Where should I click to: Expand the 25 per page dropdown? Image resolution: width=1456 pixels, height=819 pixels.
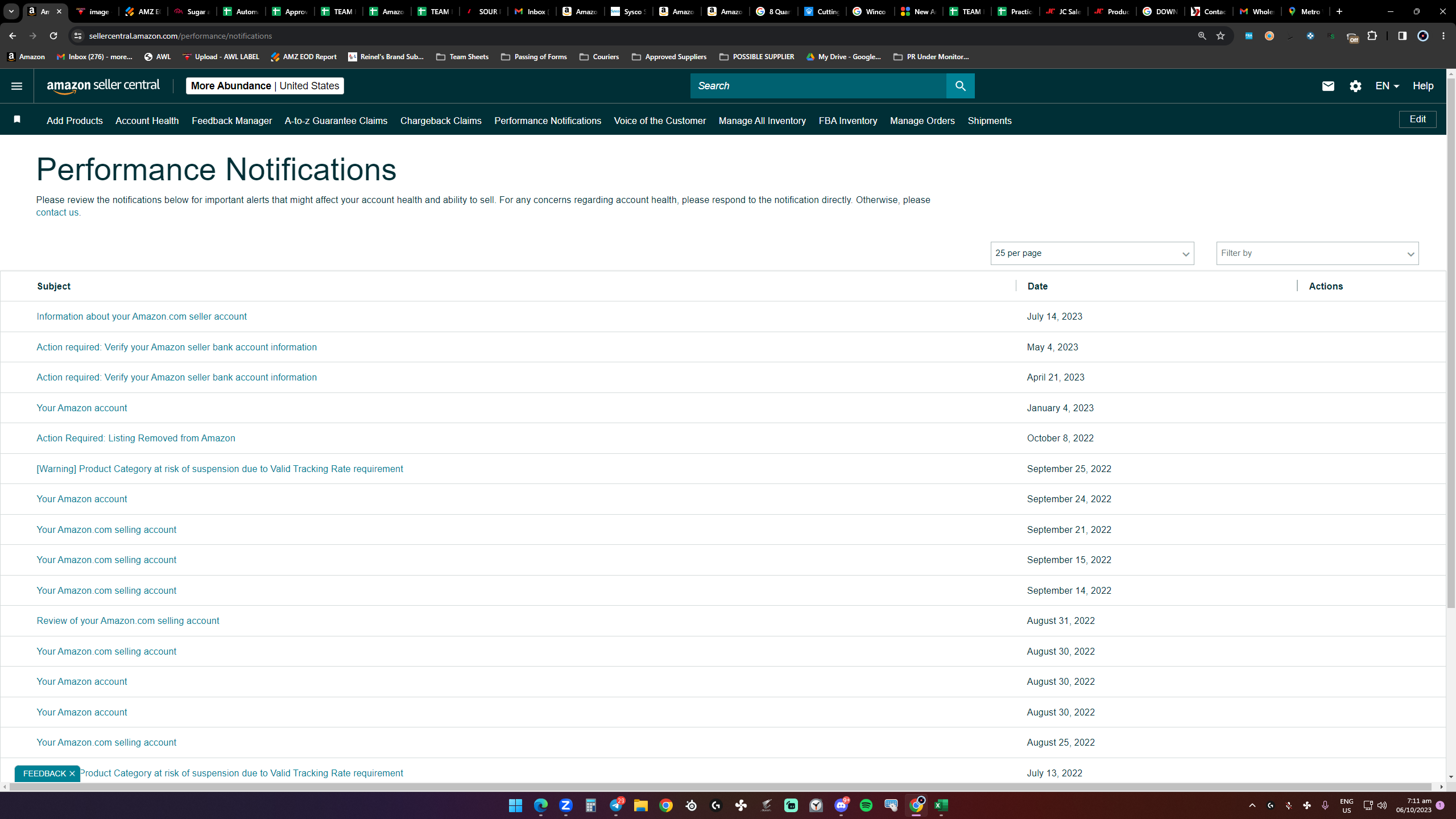pos(1092,253)
